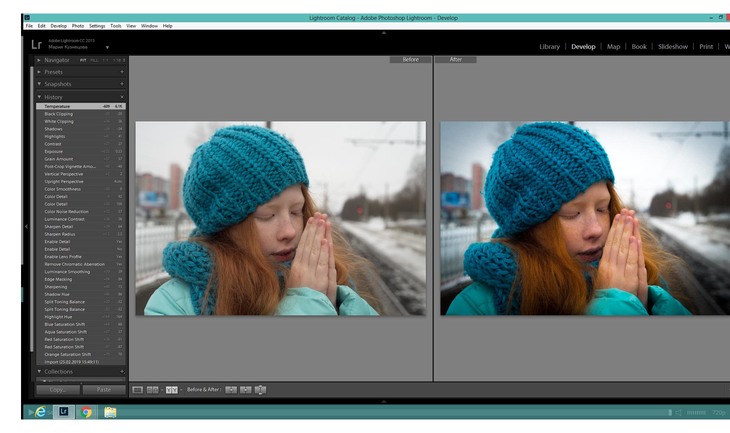Open the Help menu

168,26
